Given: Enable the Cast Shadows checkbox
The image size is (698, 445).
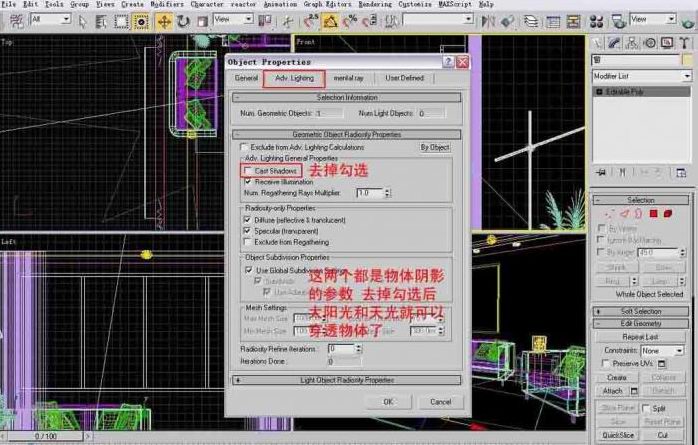Looking at the screenshot, I should [248, 172].
